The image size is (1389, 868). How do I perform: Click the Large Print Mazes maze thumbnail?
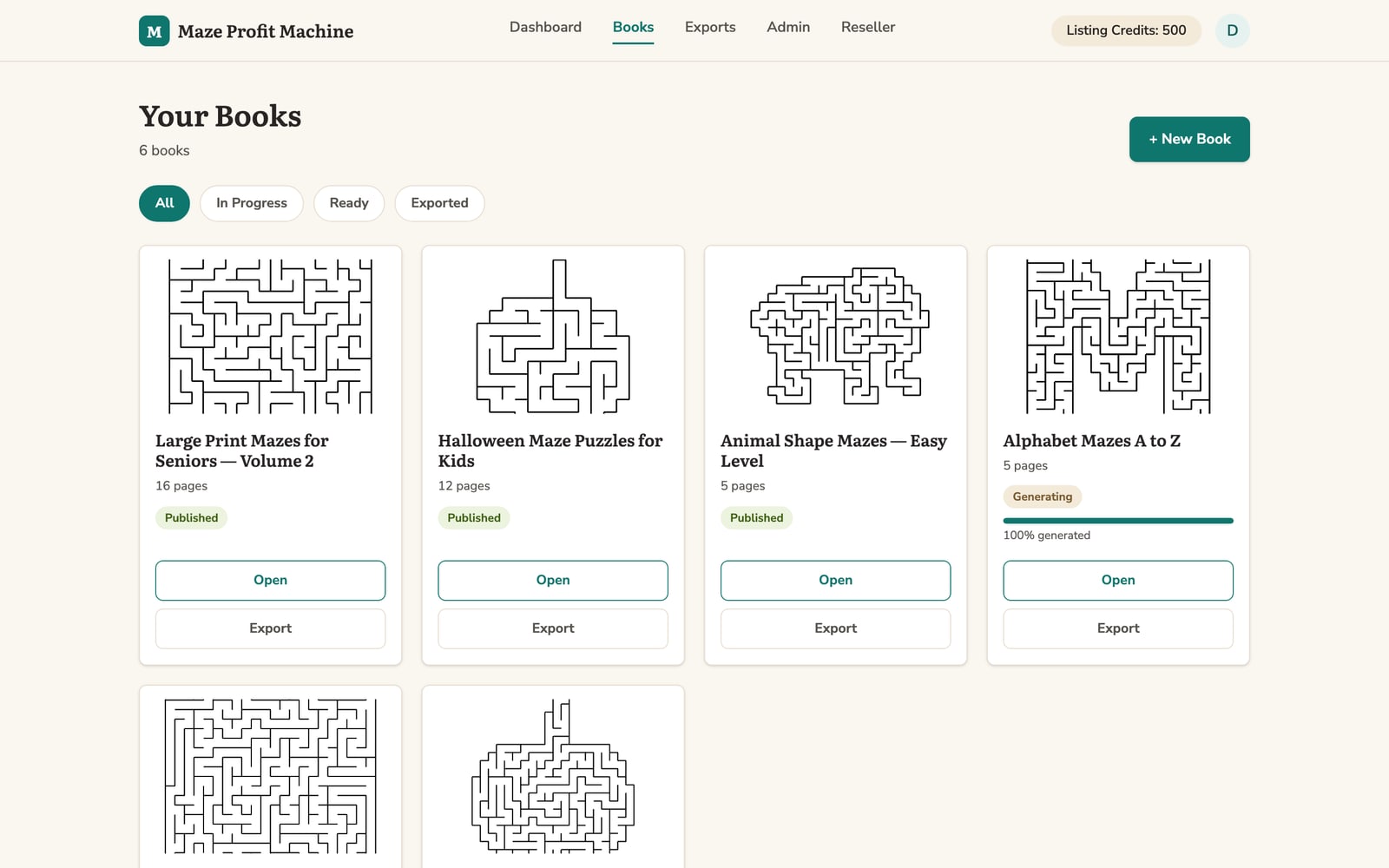(270, 337)
